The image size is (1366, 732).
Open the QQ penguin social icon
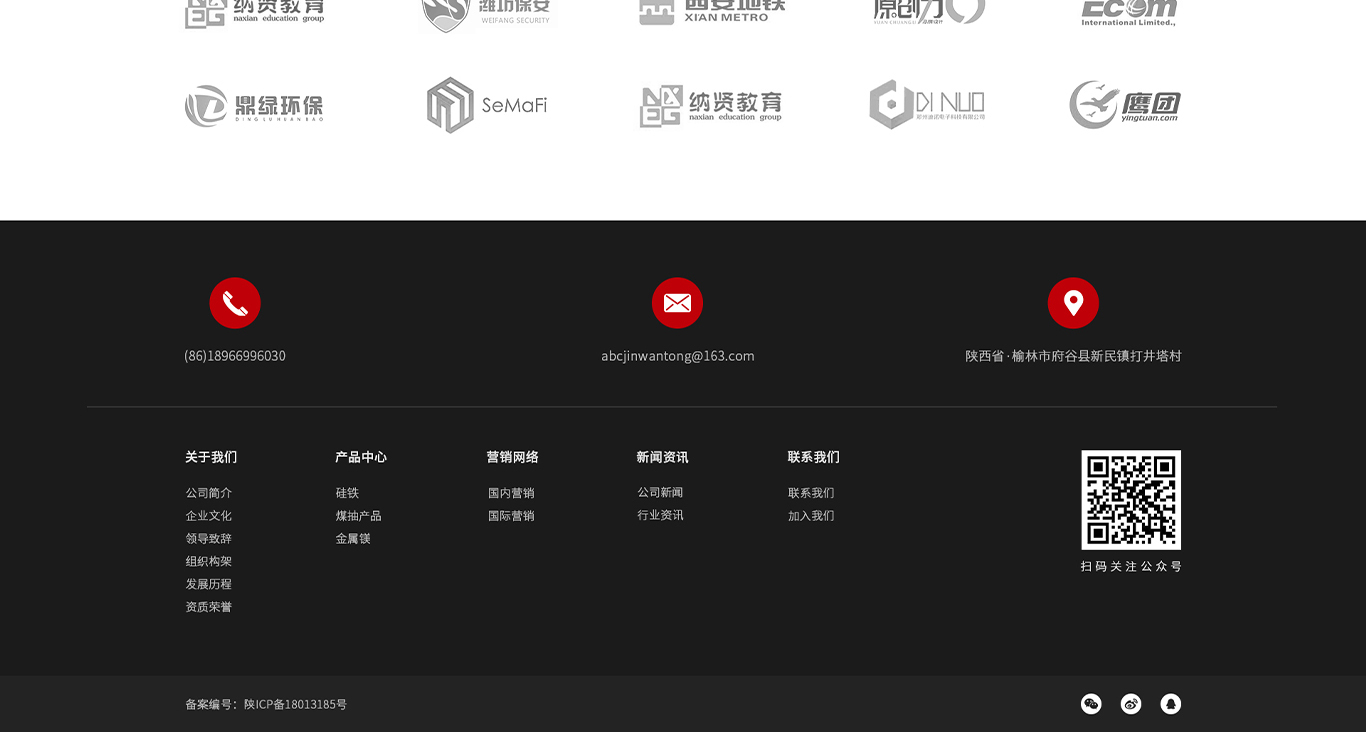[1171, 704]
